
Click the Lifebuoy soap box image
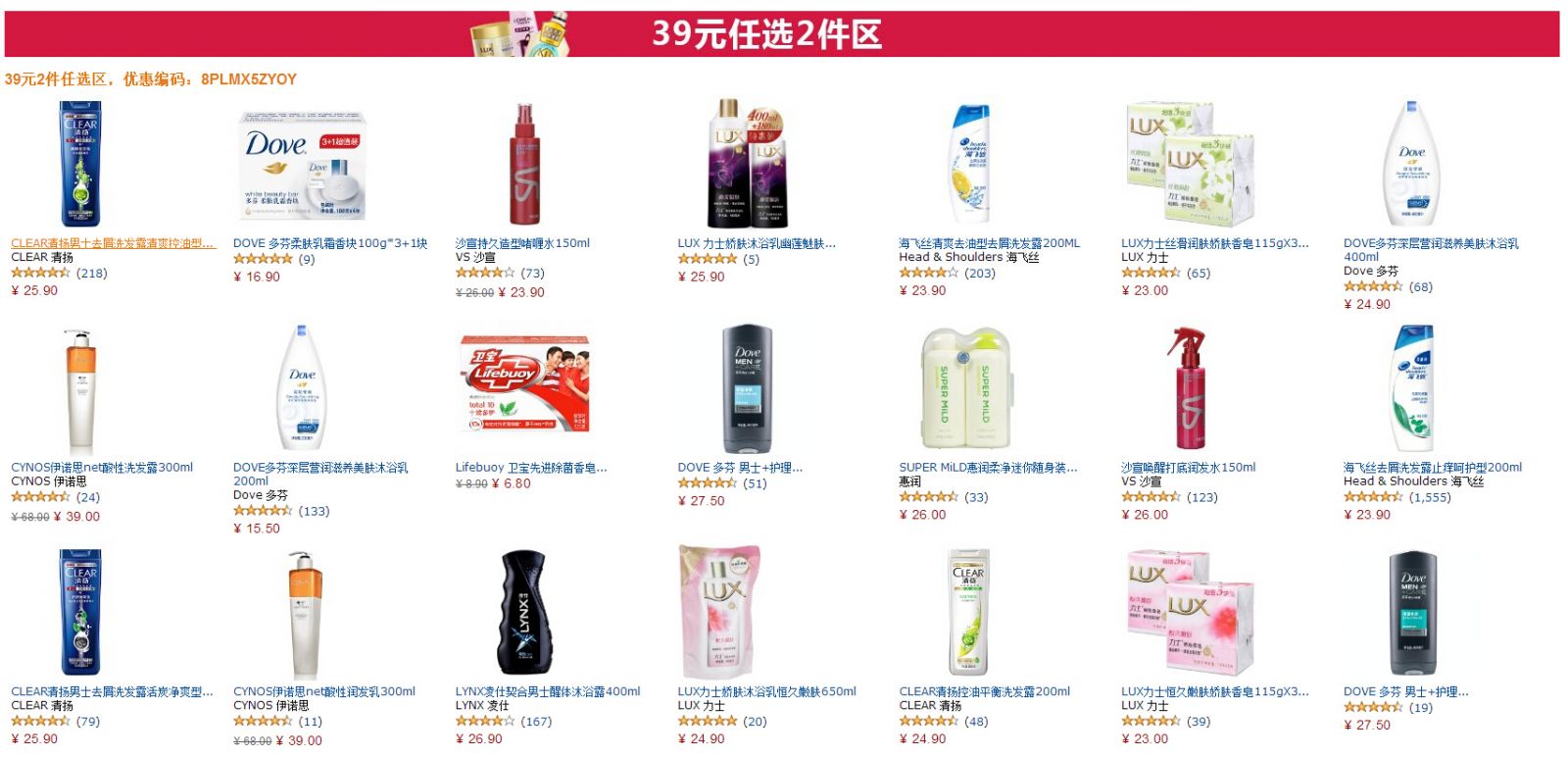pos(525,384)
